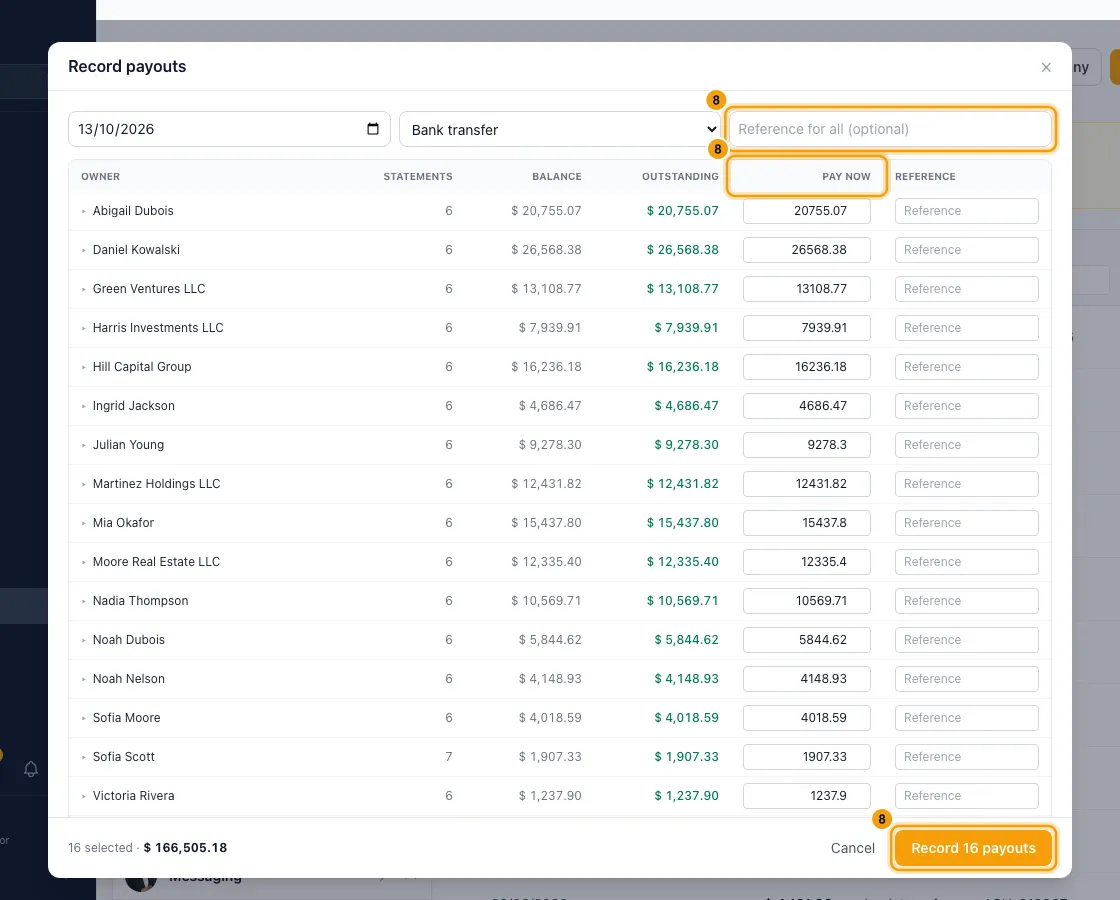Image resolution: width=1120 pixels, height=900 pixels.
Task: Expand the Noah Nelson row
Action: tap(84, 679)
